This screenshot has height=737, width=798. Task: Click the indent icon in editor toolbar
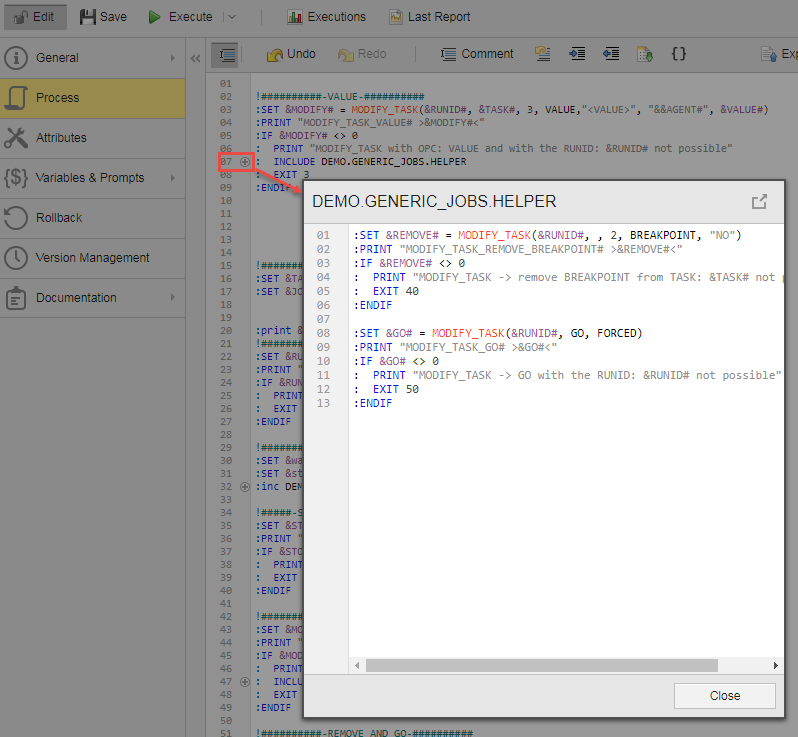coord(577,54)
